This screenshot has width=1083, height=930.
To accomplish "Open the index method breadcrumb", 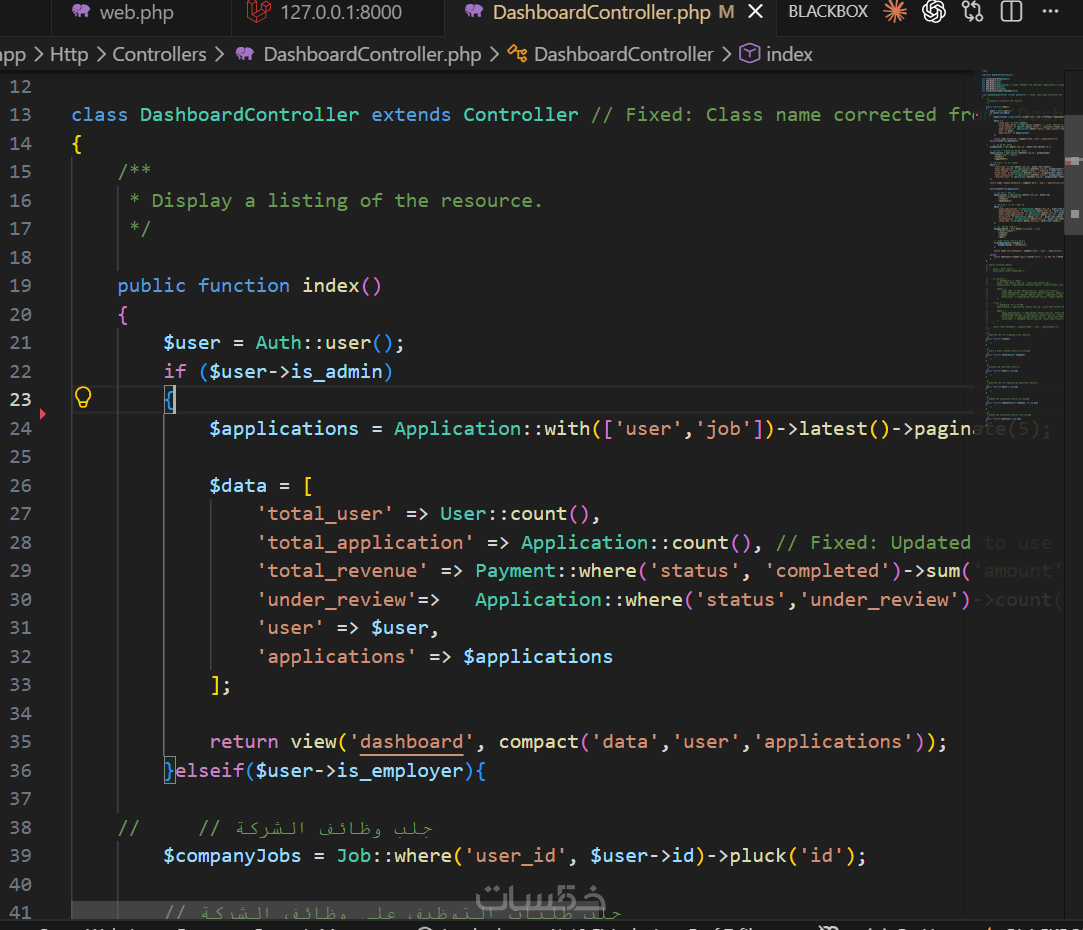I will [789, 55].
